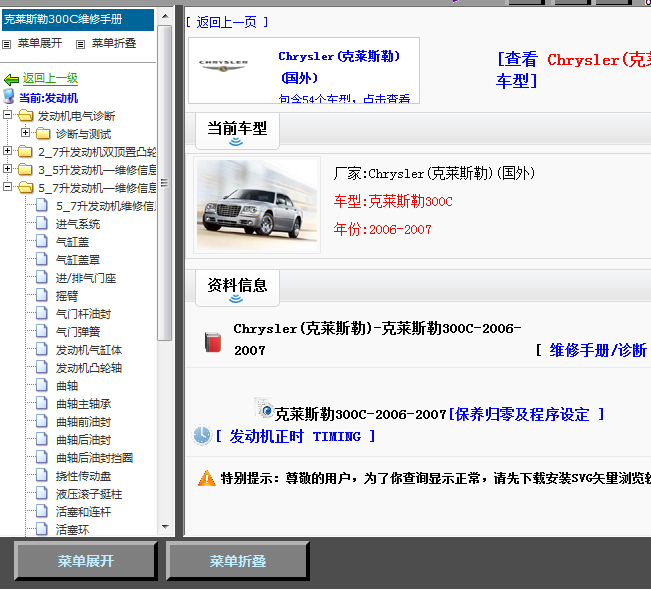Click the sidebar scrollbar up arrow

click(165, 17)
